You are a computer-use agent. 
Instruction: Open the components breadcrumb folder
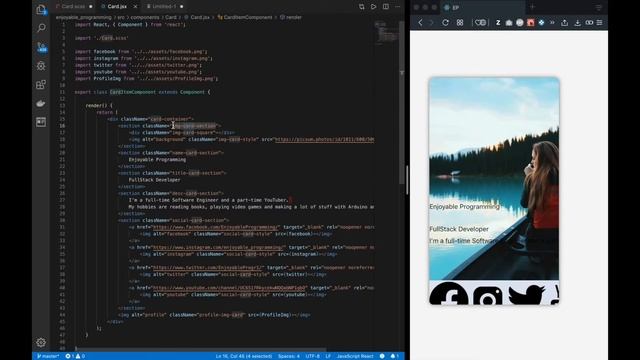coord(145,18)
